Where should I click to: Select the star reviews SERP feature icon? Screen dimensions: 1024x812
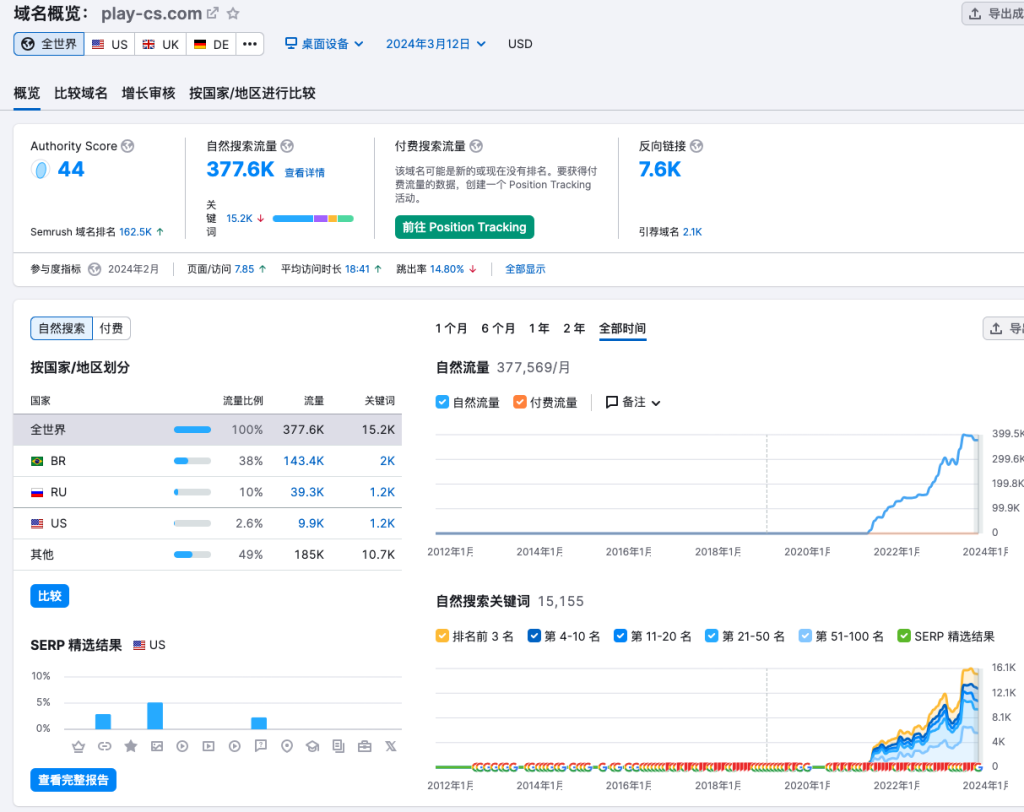coord(131,746)
